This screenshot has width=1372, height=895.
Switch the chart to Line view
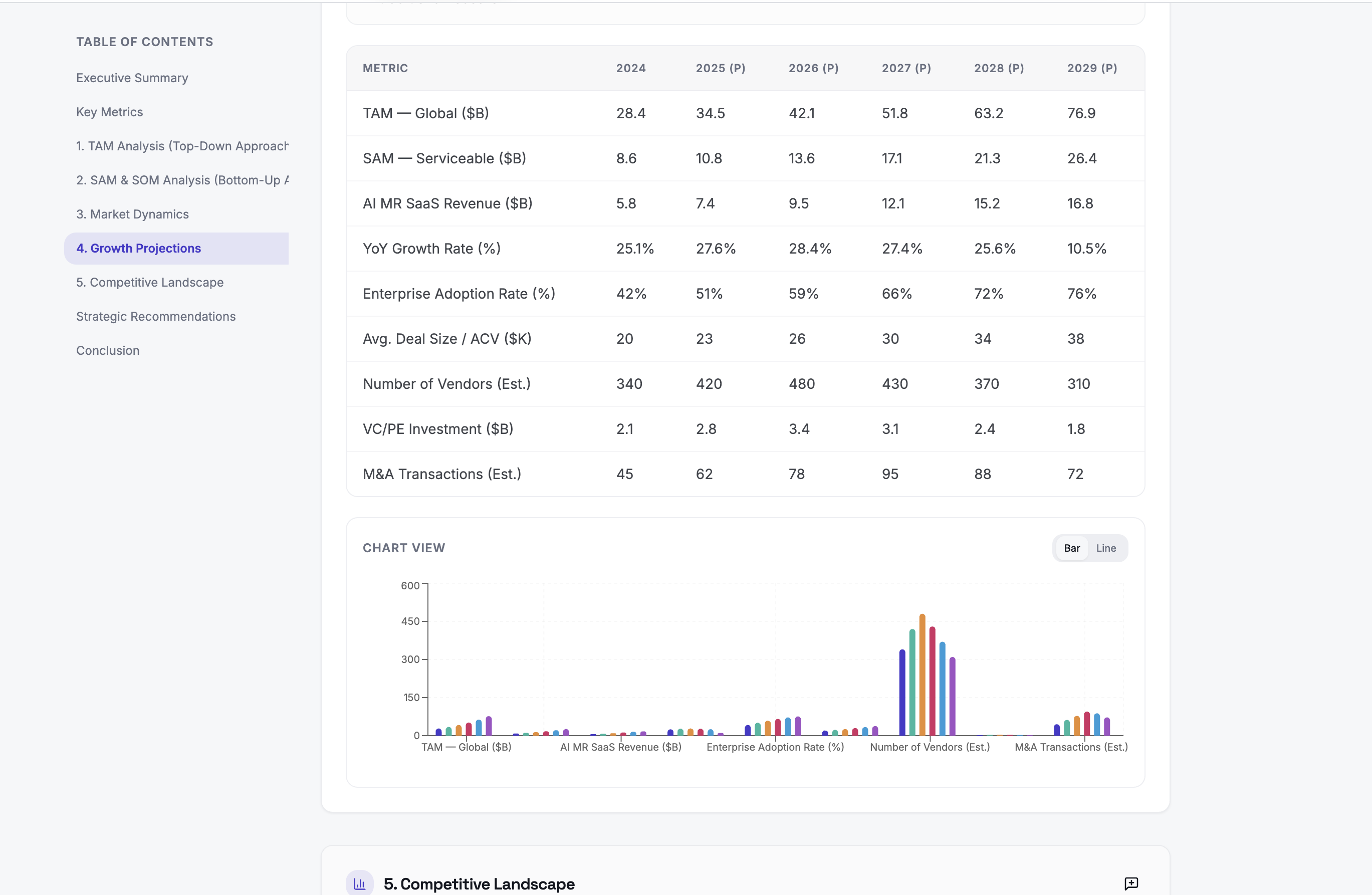point(1106,548)
